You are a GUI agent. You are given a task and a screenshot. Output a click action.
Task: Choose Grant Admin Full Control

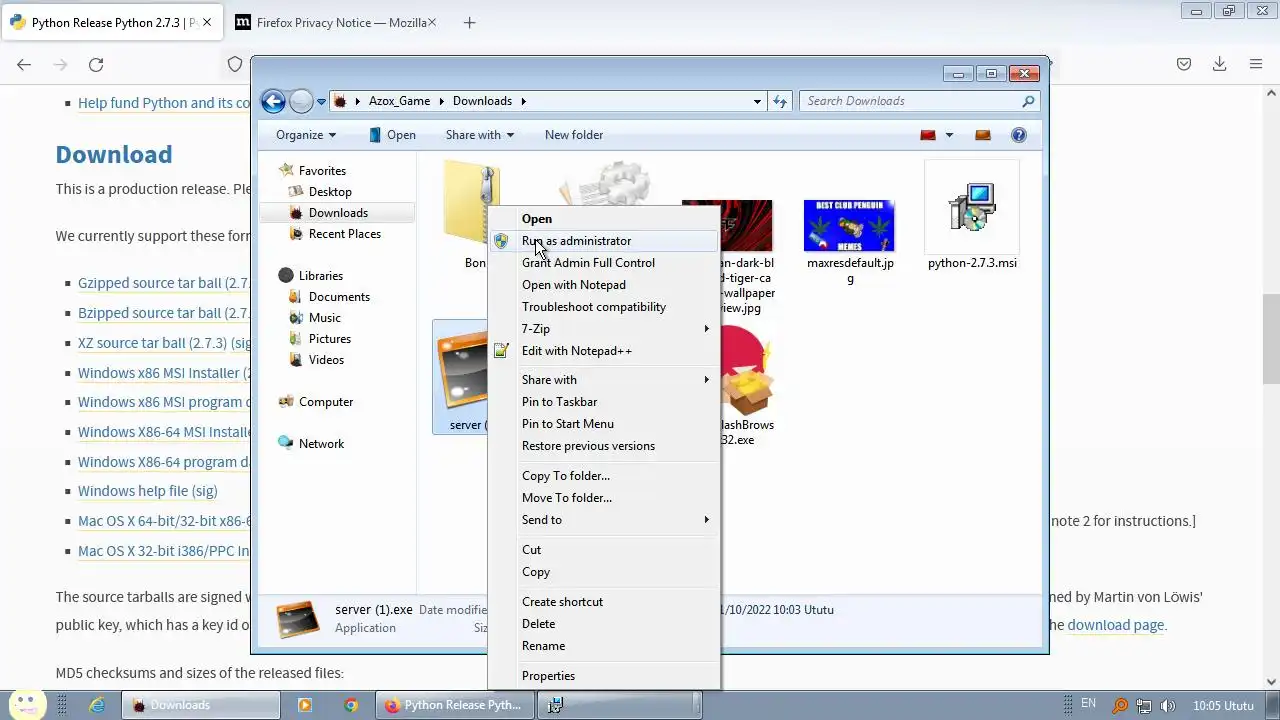pos(604,263)
